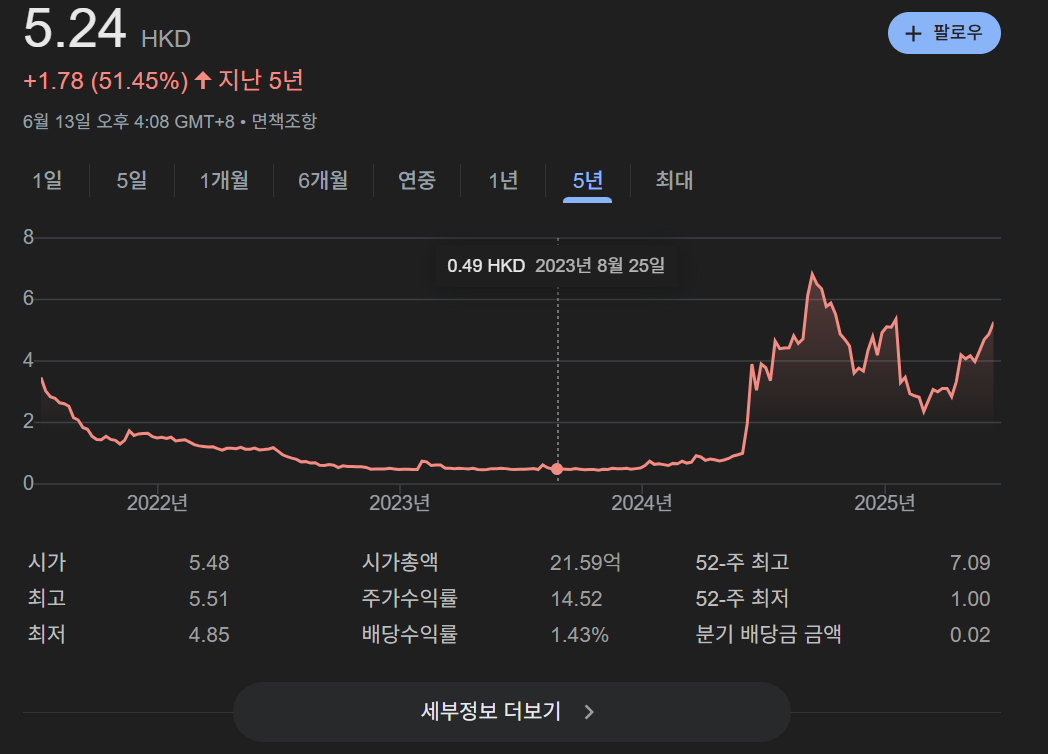Switch to the 6개월 chart range
The image size is (1048, 754).
323,180
